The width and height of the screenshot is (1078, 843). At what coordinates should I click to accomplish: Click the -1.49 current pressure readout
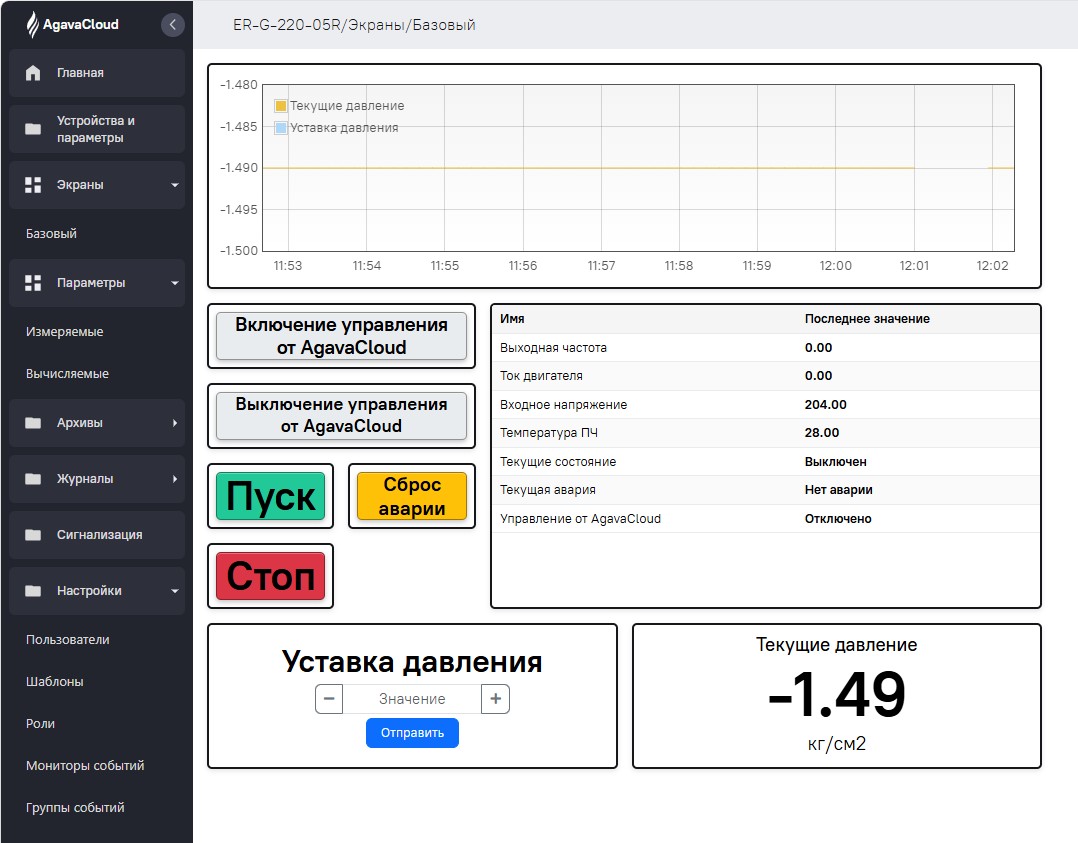pyautogui.click(x=837, y=694)
